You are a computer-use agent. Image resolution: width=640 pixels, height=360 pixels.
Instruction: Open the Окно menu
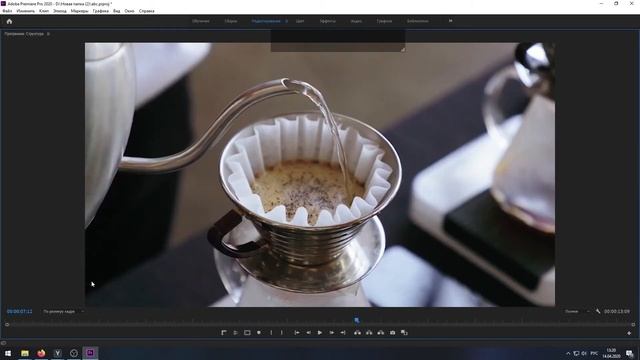point(129,11)
